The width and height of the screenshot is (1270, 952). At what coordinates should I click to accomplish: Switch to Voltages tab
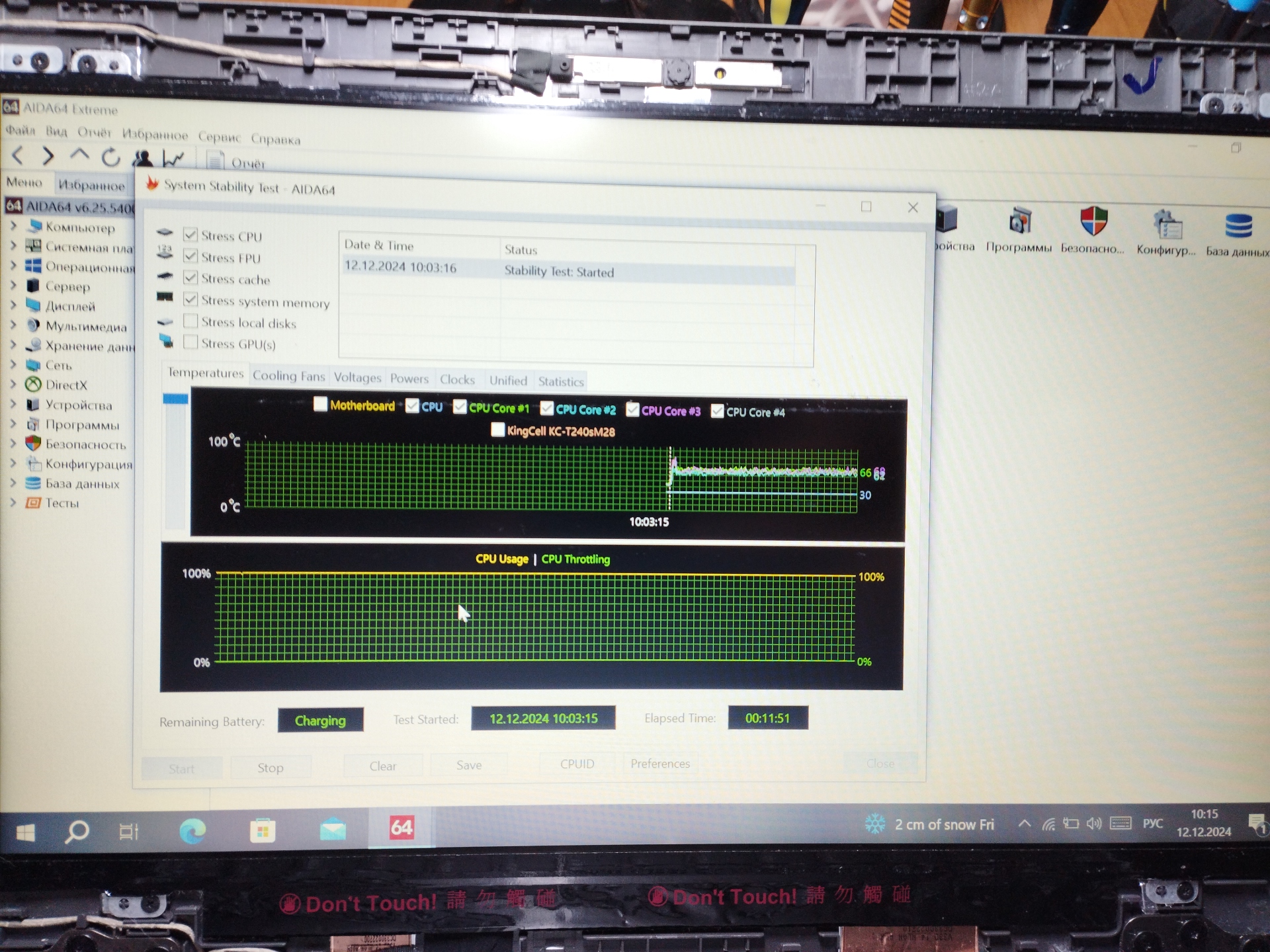coord(357,377)
